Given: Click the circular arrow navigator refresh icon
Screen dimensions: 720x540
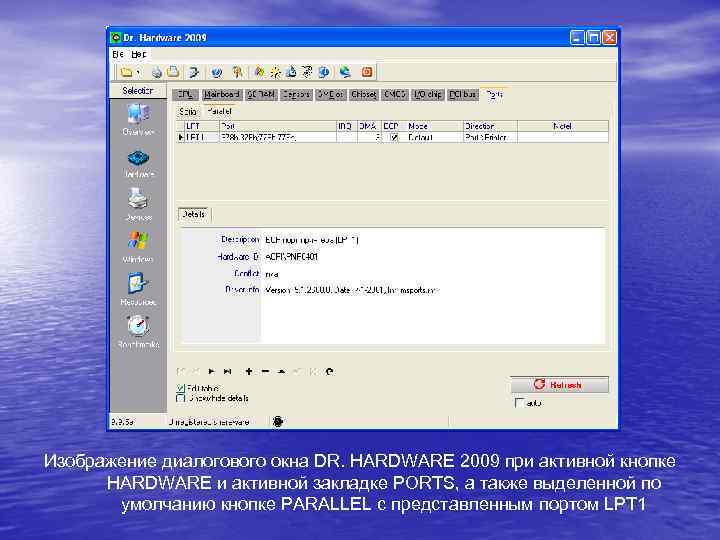Looking at the screenshot, I should click(329, 371).
